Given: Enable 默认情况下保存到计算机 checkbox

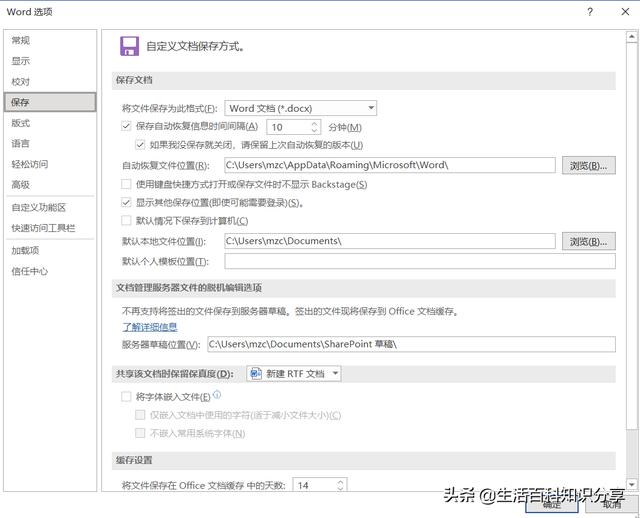Looking at the screenshot, I should click(126, 221).
